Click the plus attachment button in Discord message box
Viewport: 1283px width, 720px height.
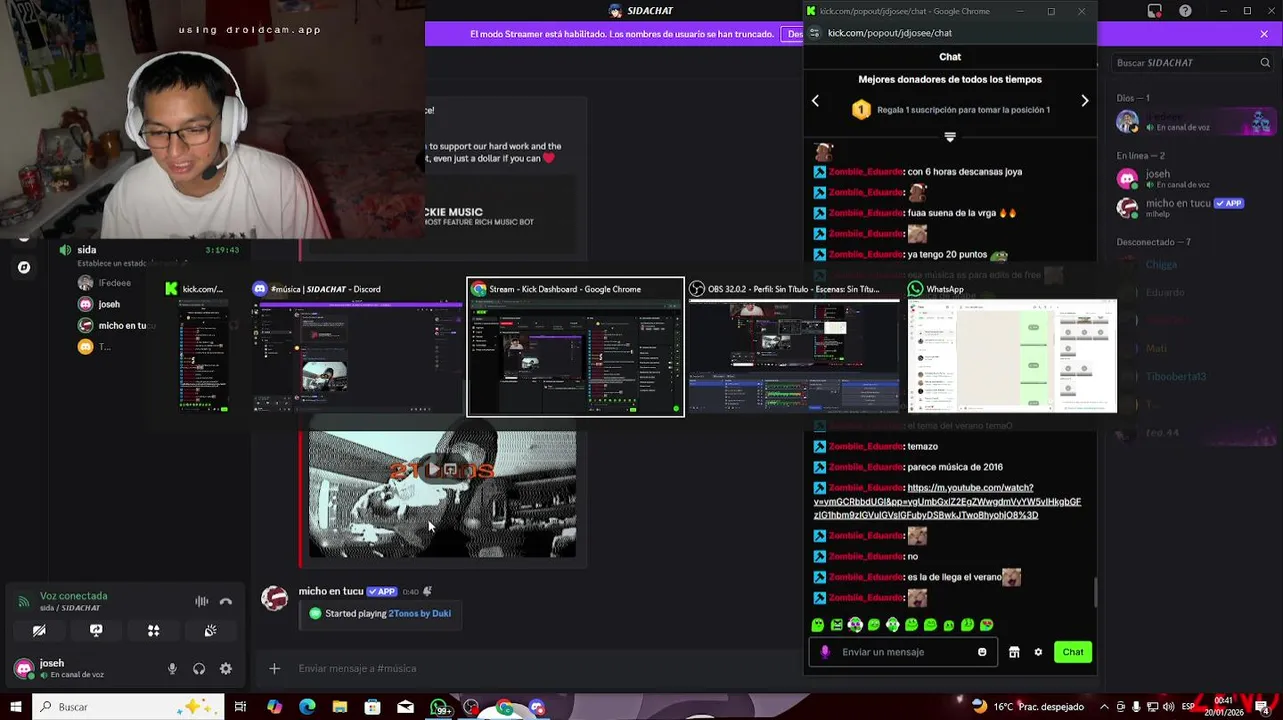(274, 669)
